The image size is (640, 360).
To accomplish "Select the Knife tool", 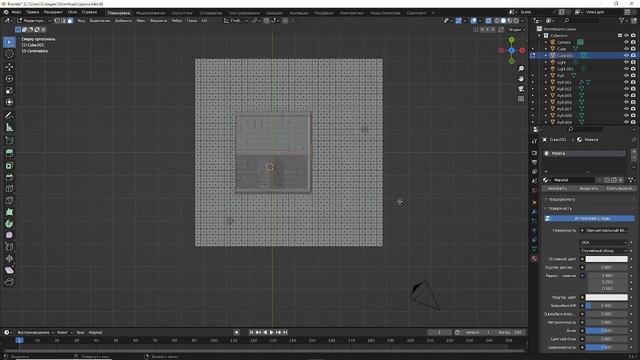I will [x=9, y=200].
